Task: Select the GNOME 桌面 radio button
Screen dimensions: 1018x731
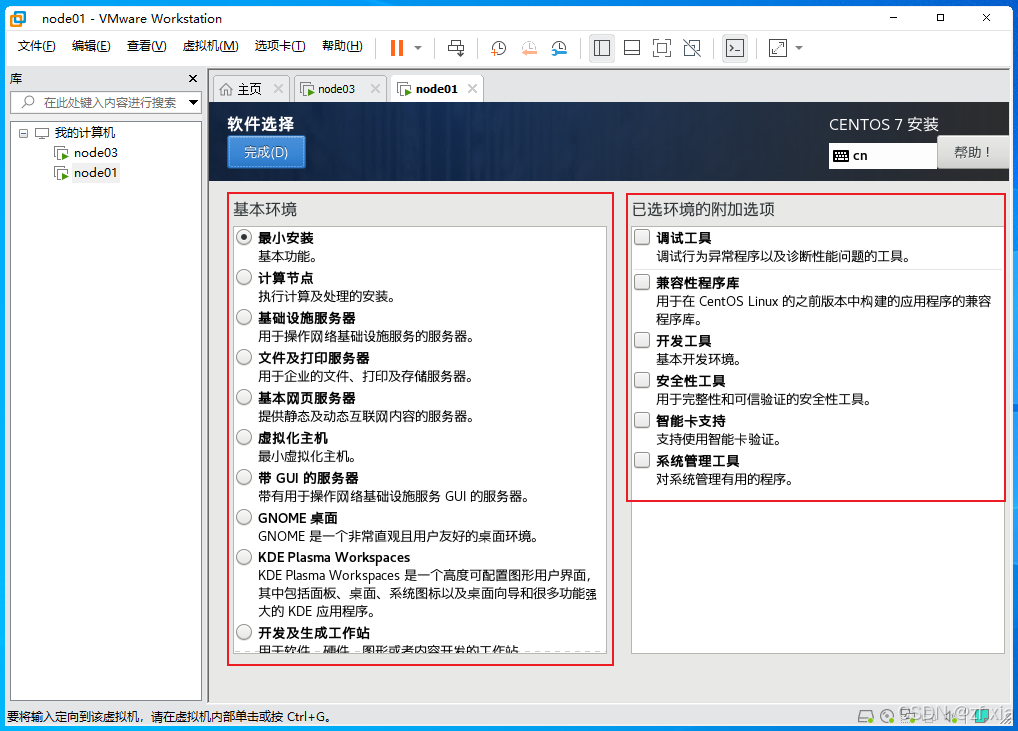Action: [244, 517]
